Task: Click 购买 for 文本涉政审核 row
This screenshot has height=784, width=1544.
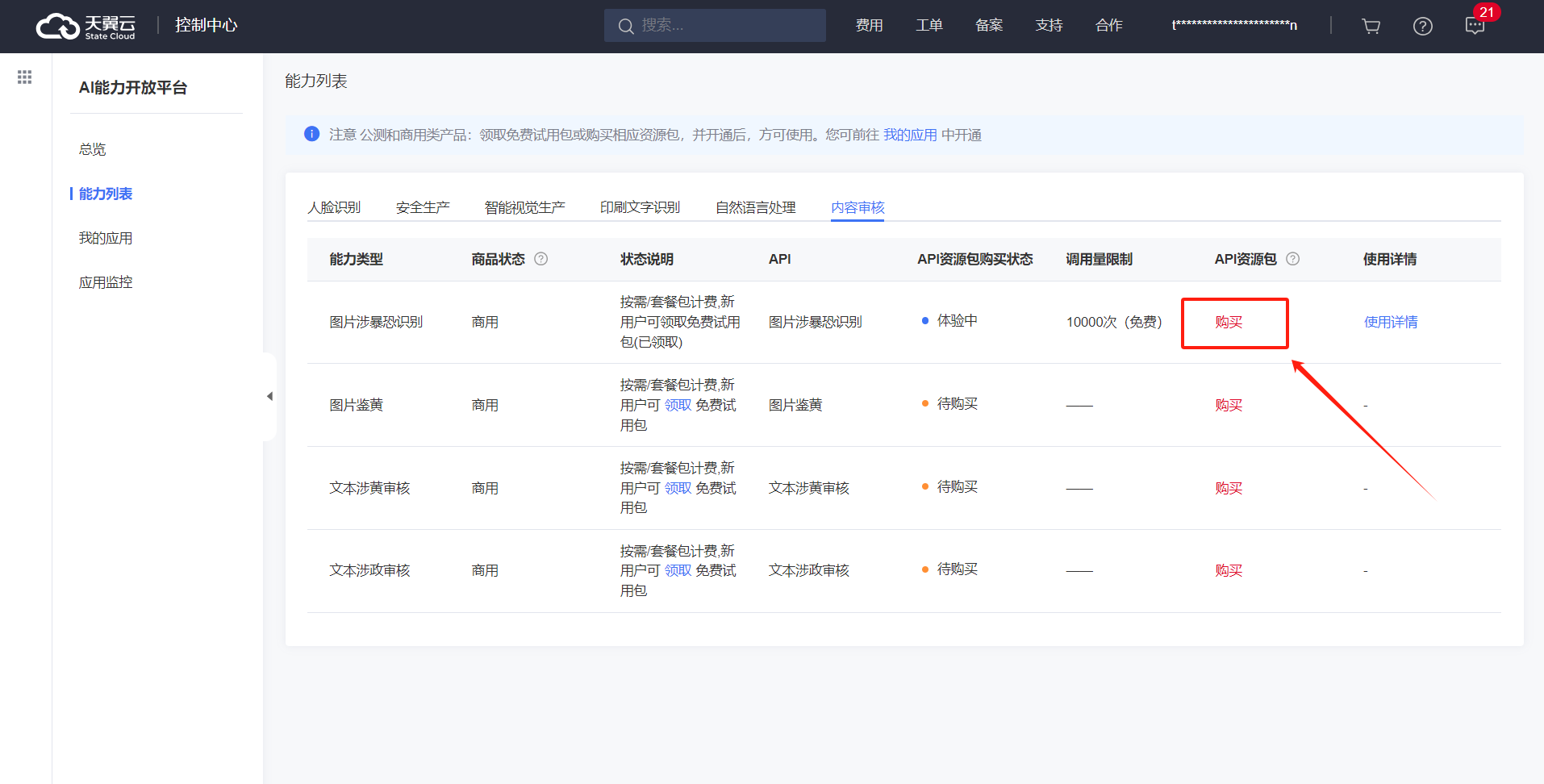Action: click(1229, 570)
